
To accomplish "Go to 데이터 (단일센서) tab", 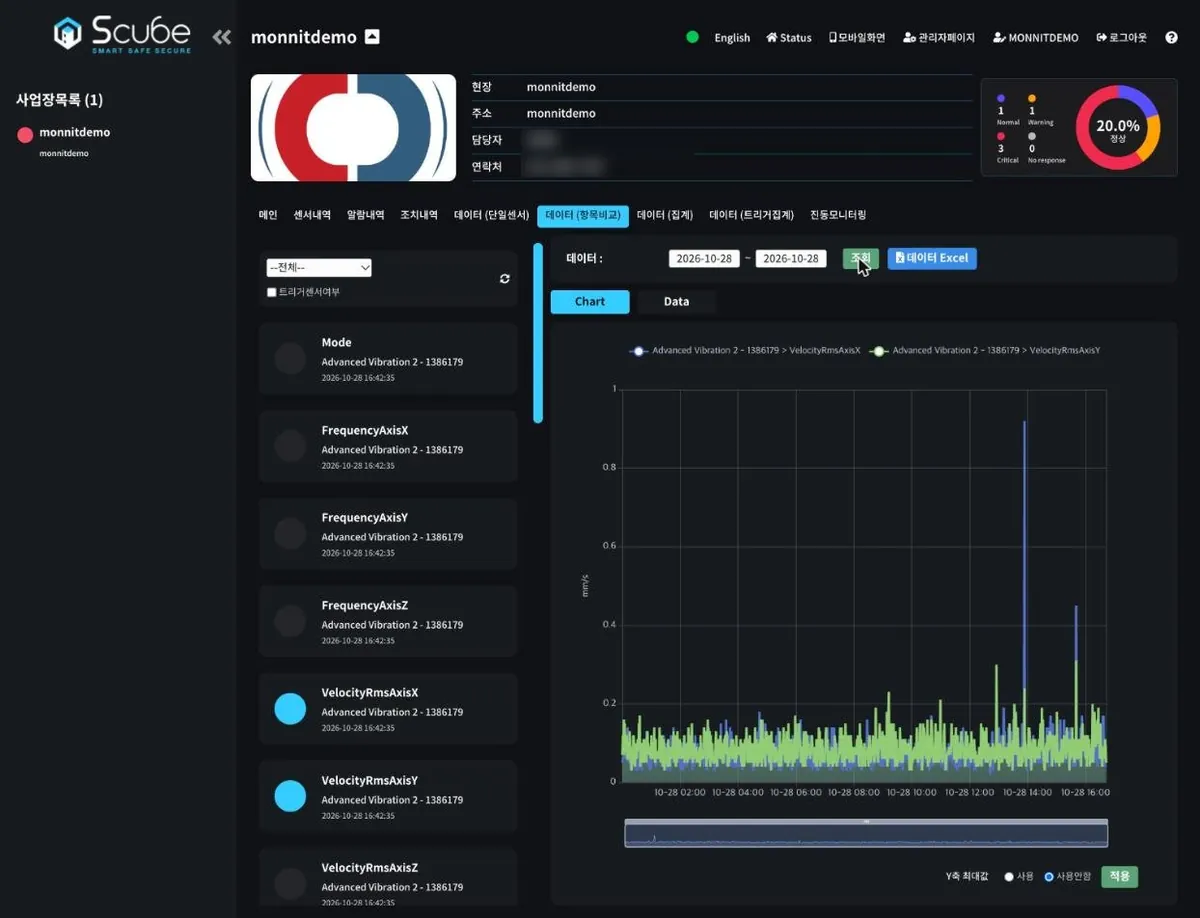I will pos(491,215).
